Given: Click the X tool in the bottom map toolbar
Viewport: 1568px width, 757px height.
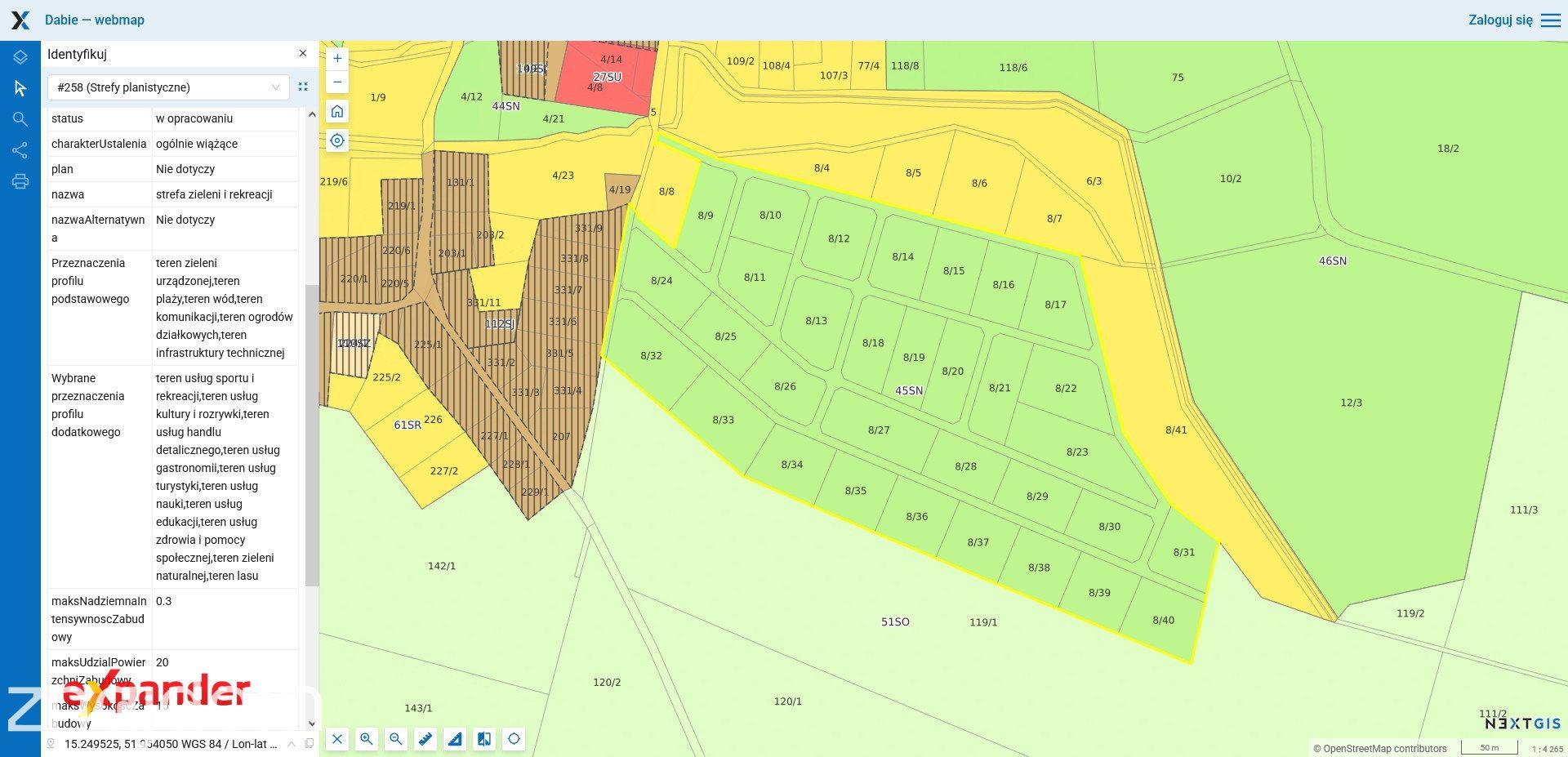Looking at the screenshot, I should tap(337, 739).
